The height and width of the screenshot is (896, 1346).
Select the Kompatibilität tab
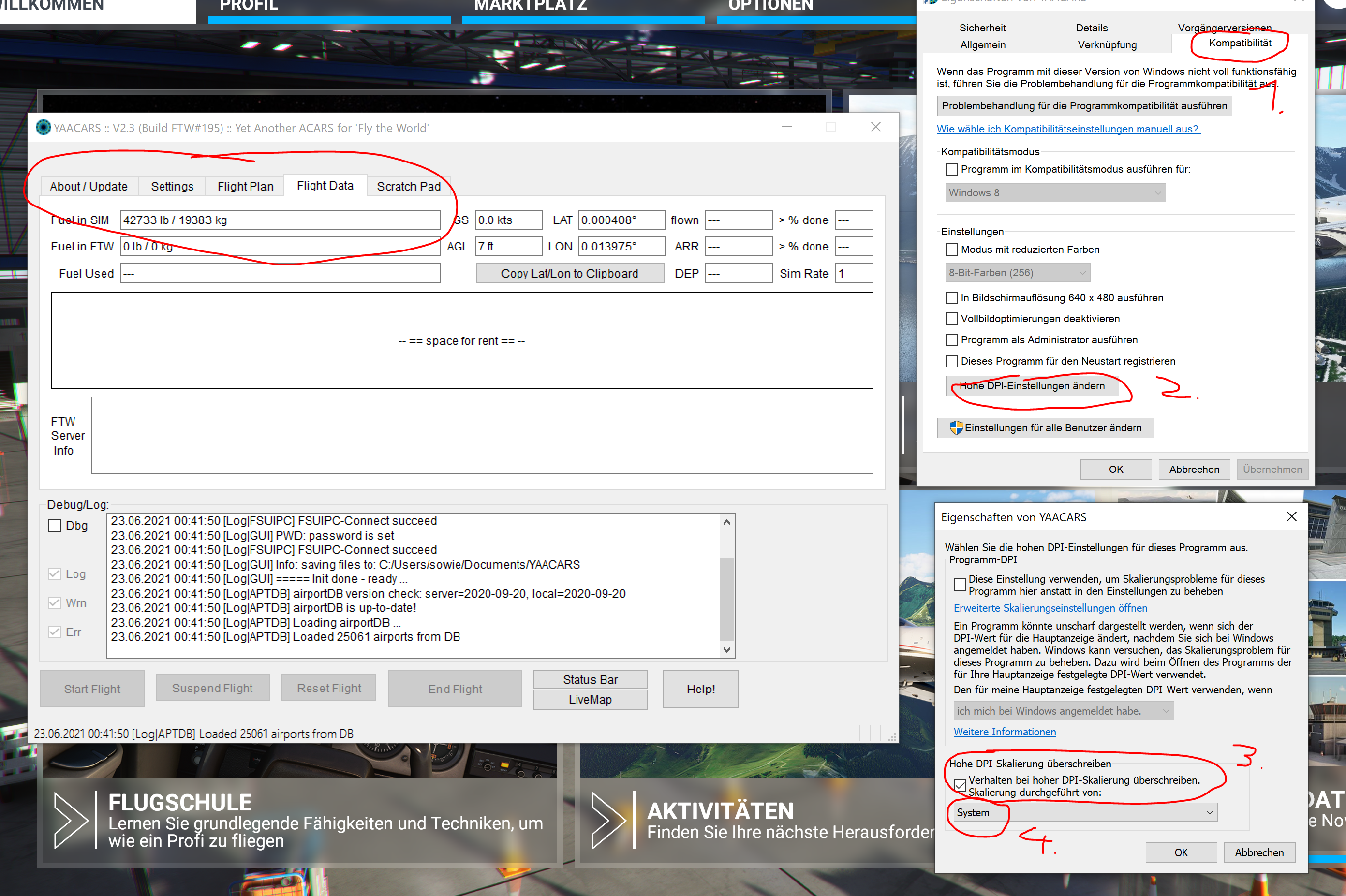pos(1240,43)
